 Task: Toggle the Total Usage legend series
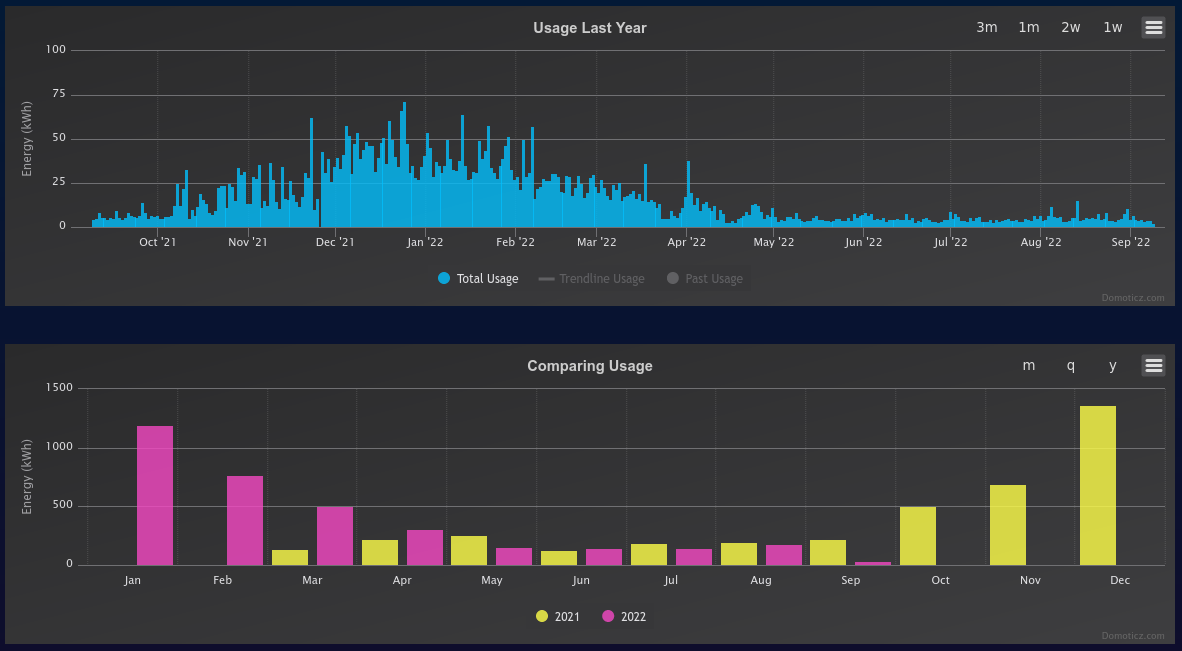(x=479, y=279)
